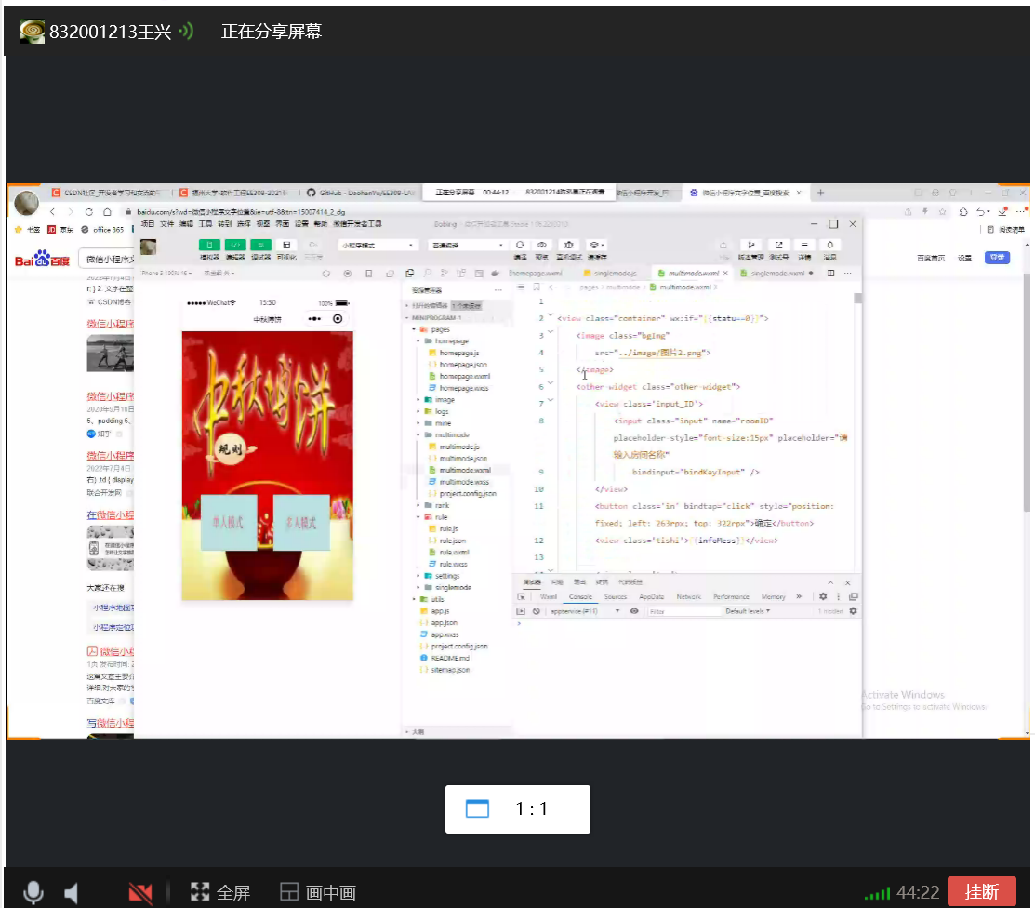Image resolution: width=1035 pixels, height=908 pixels.
Task: Open the editor tab bar more-actions ellipsis
Action: pyautogui.click(x=848, y=273)
